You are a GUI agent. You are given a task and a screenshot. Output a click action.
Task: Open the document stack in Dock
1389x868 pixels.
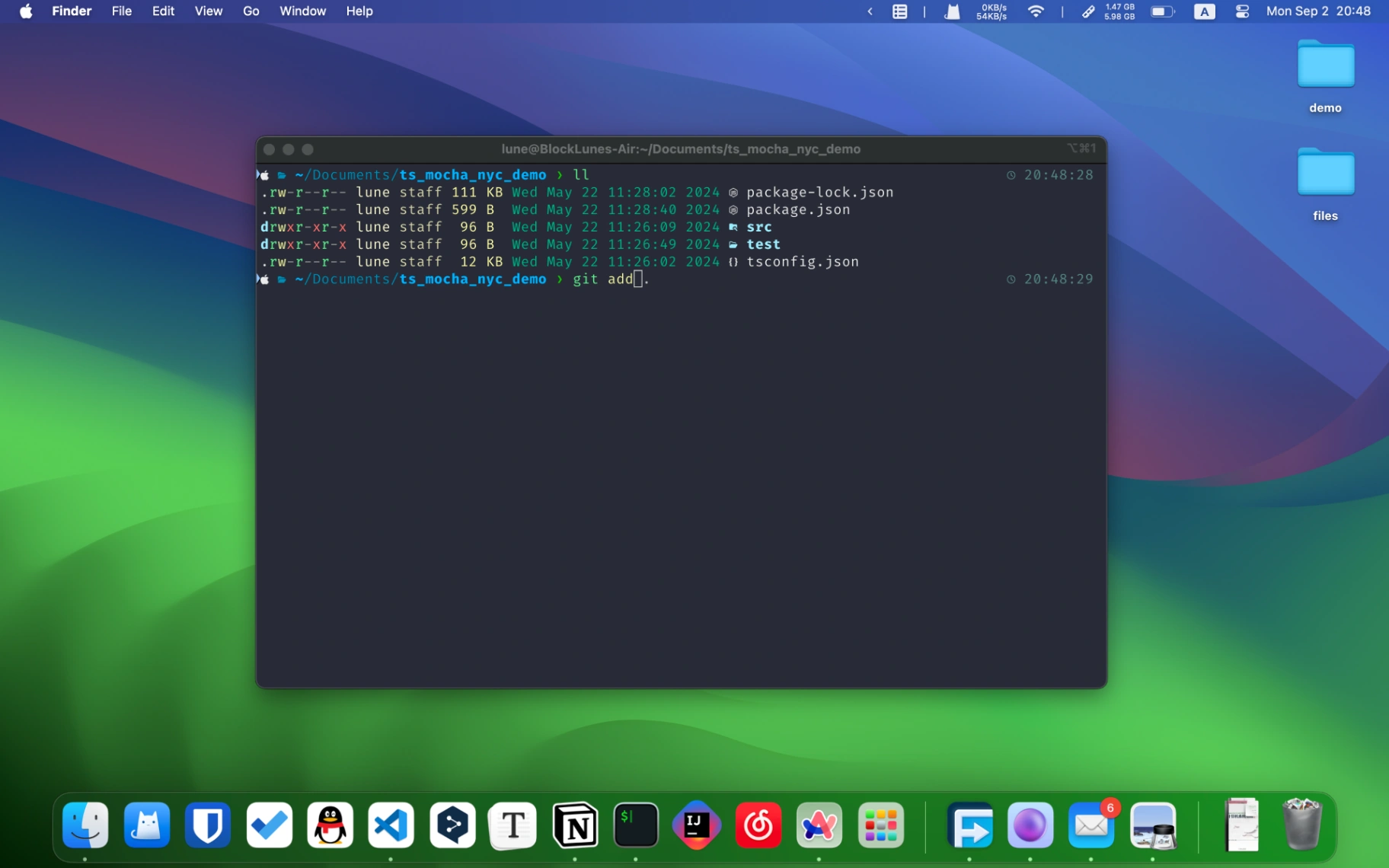pos(1242,825)
